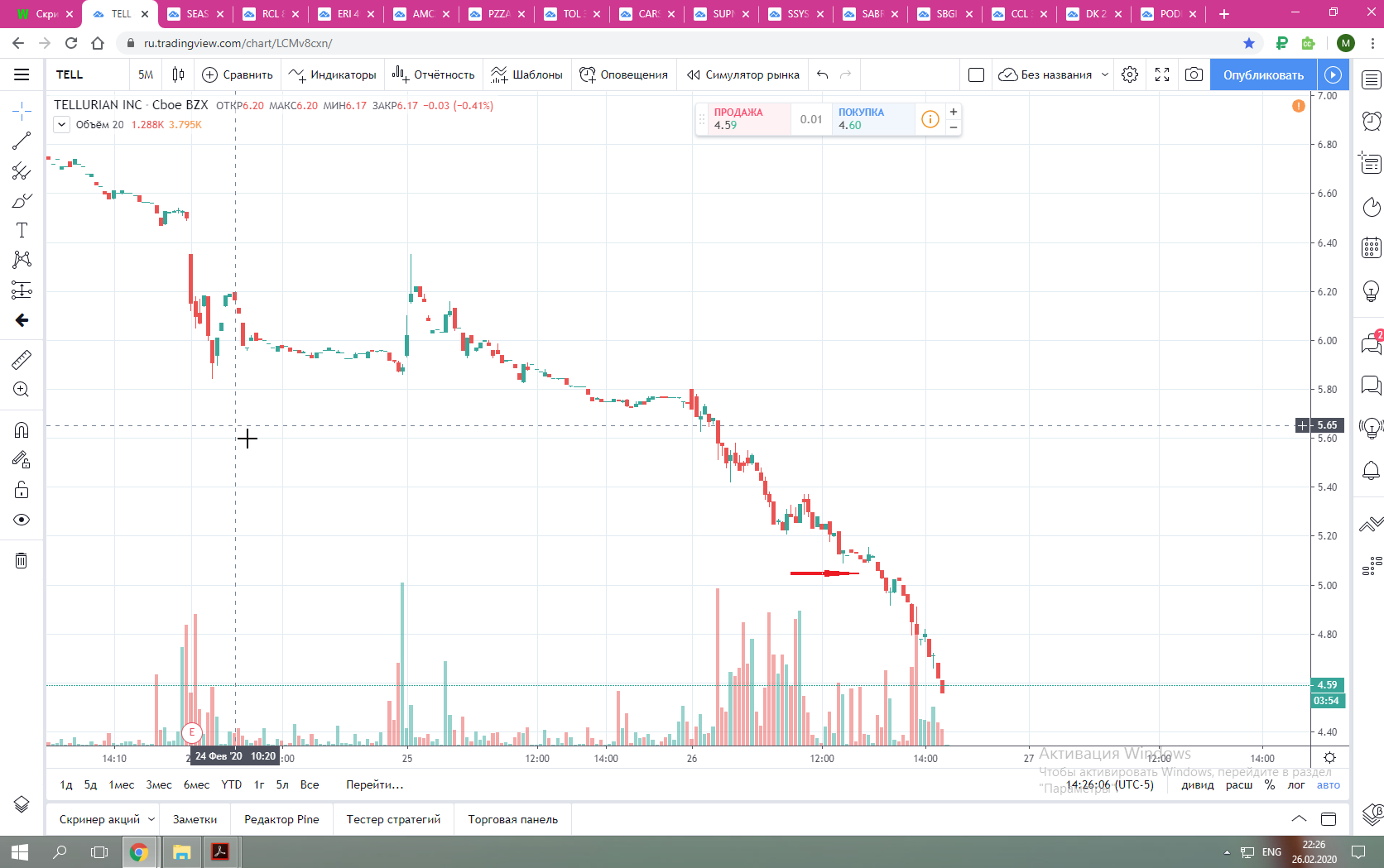Viewport: 1384px width, 868px height.
Task: Open the Тестер стратегий tab
Action: (394, 819)
